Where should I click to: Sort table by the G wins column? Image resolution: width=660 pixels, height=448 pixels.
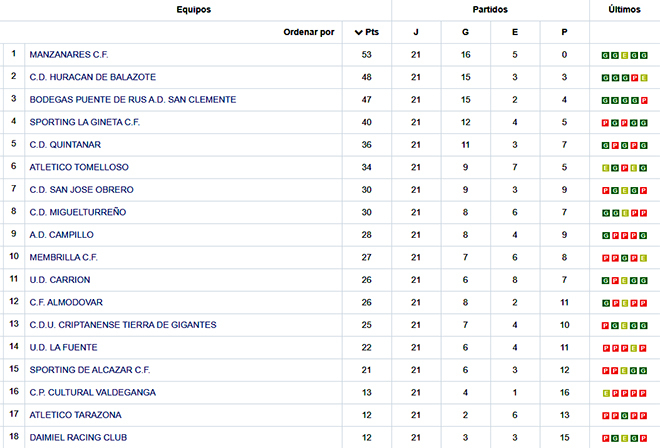pyautogui.click(x=465, y=32)
